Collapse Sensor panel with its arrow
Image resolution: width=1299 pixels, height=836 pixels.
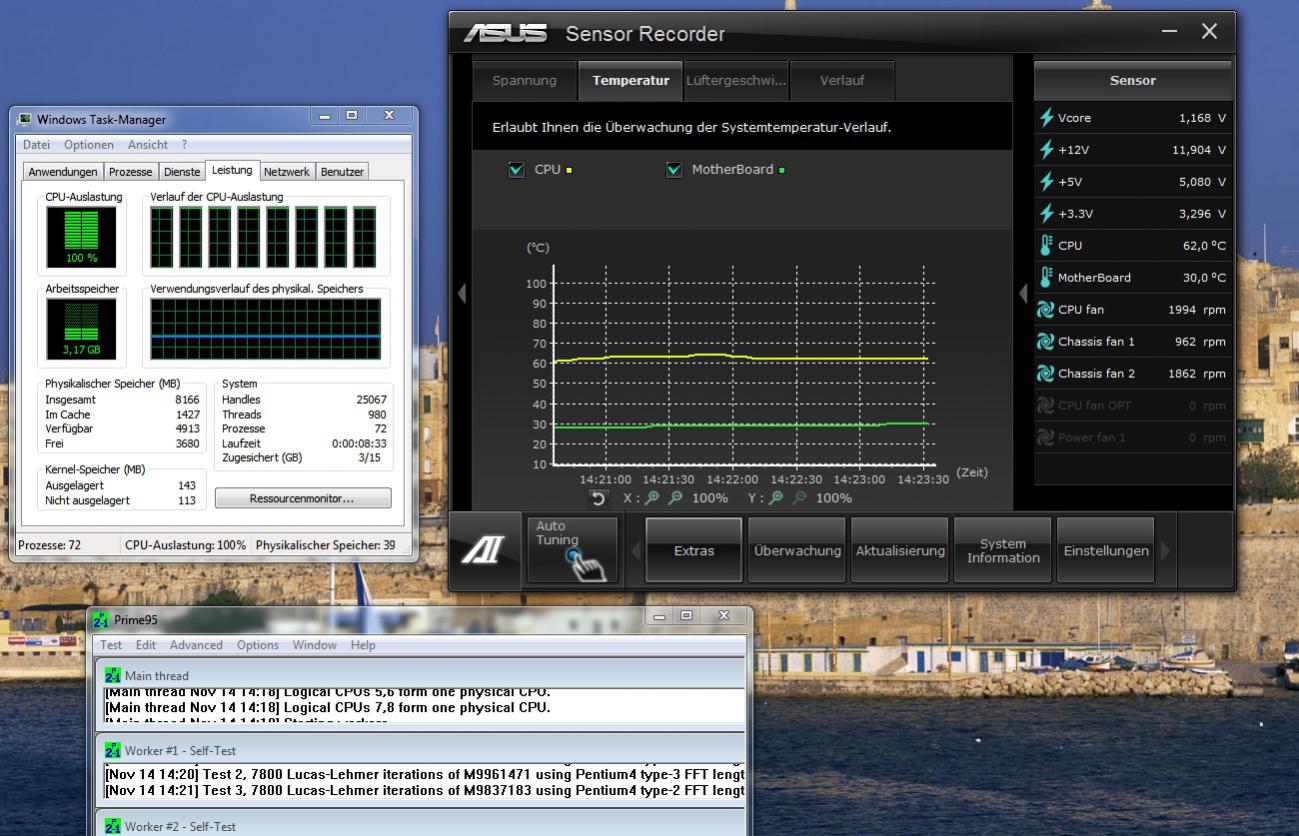[x=1022, y=293]
